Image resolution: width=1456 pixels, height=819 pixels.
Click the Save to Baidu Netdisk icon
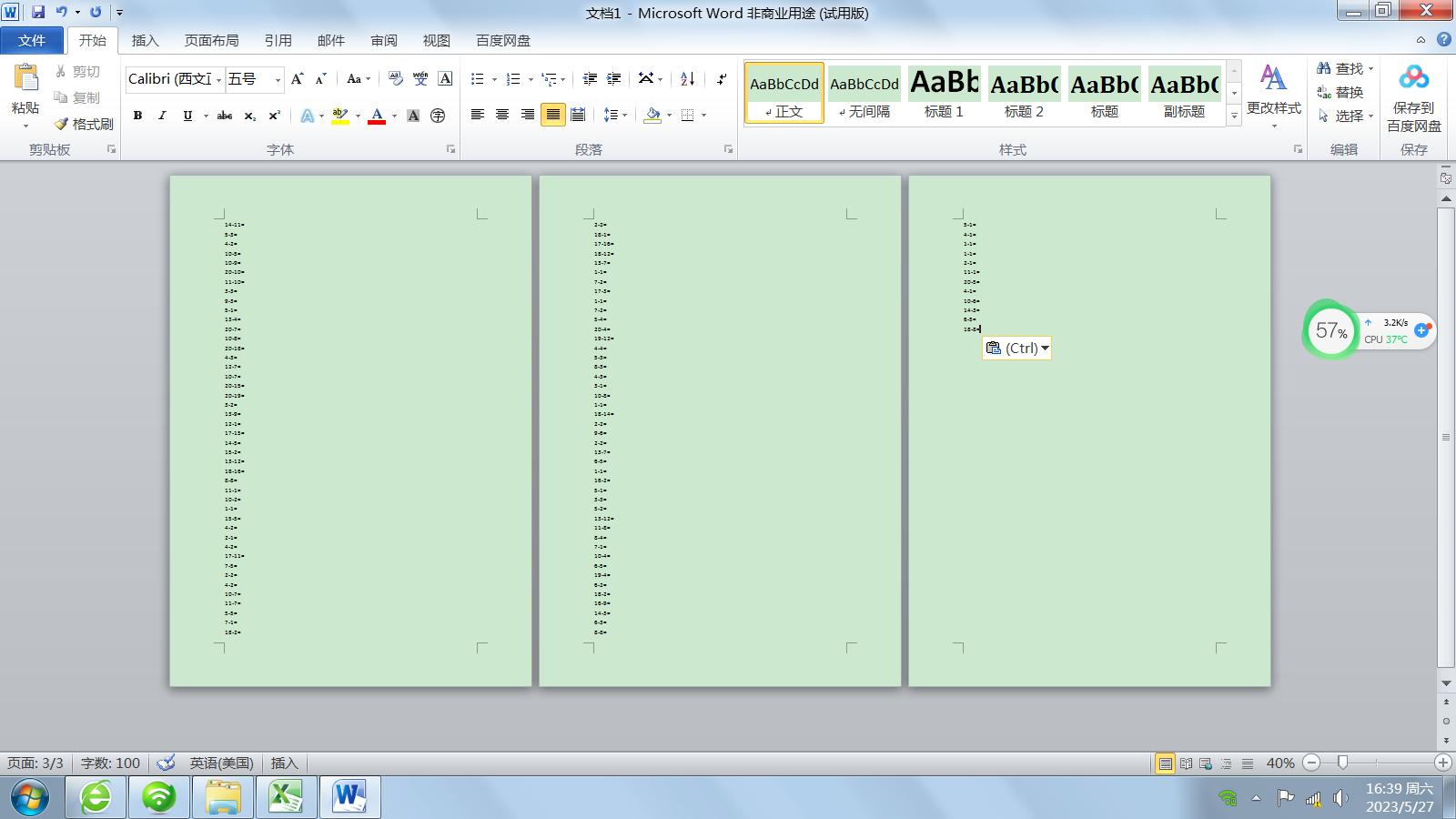(x=1413, y=78)
